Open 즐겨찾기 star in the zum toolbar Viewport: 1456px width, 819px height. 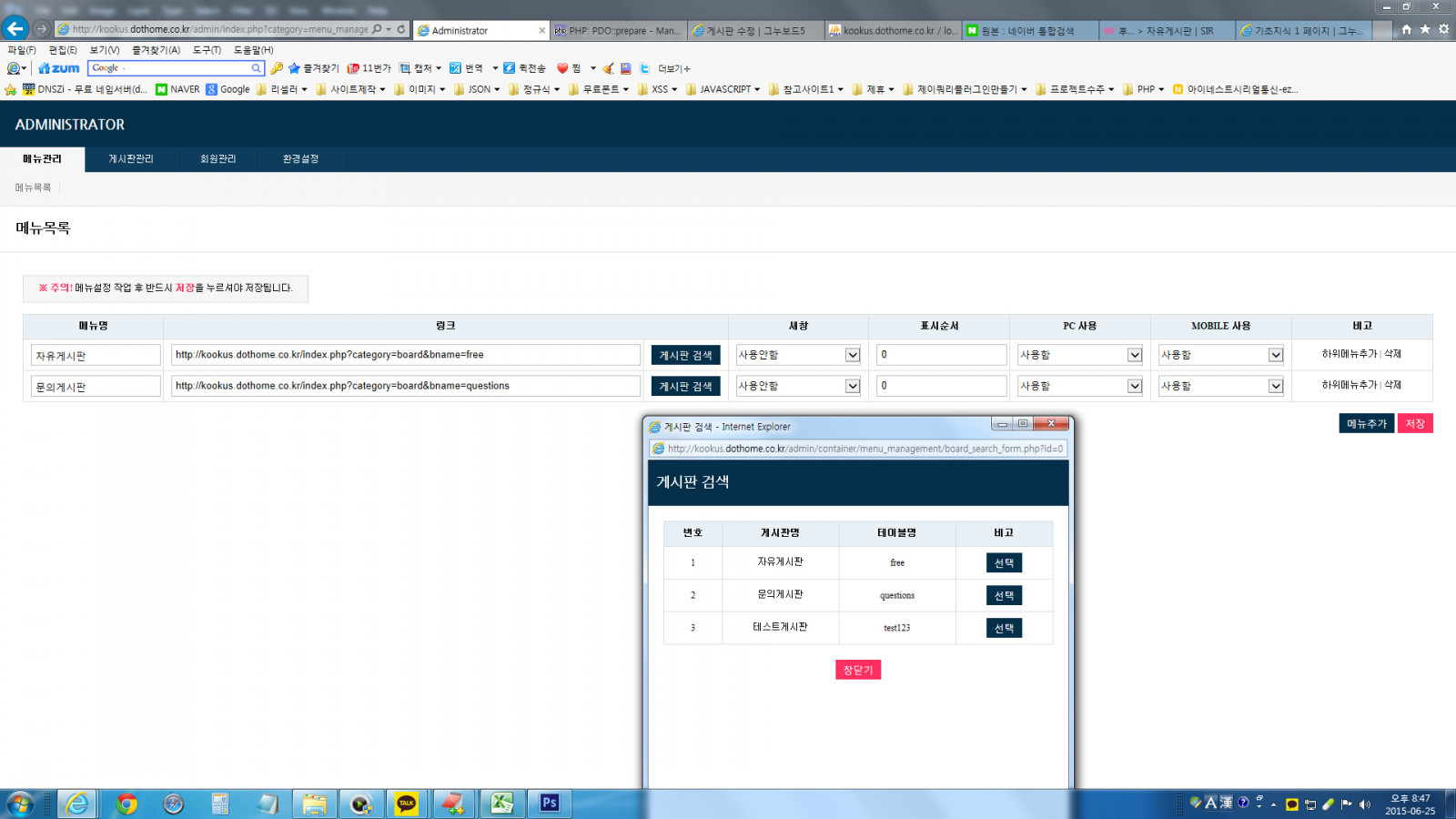pos(313,68)
